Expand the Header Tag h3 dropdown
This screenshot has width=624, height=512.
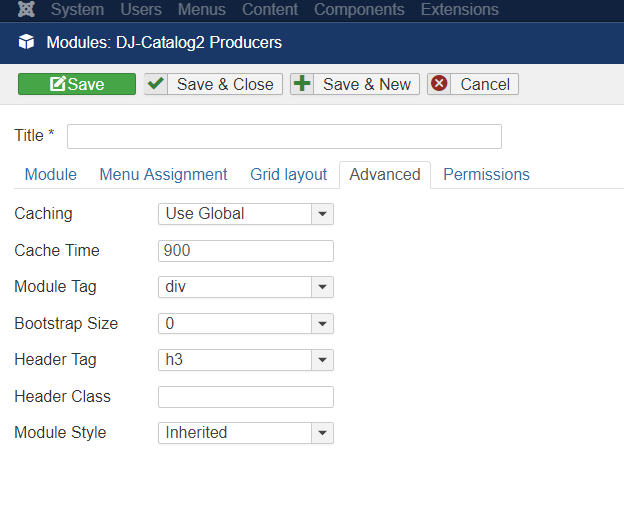246,360
